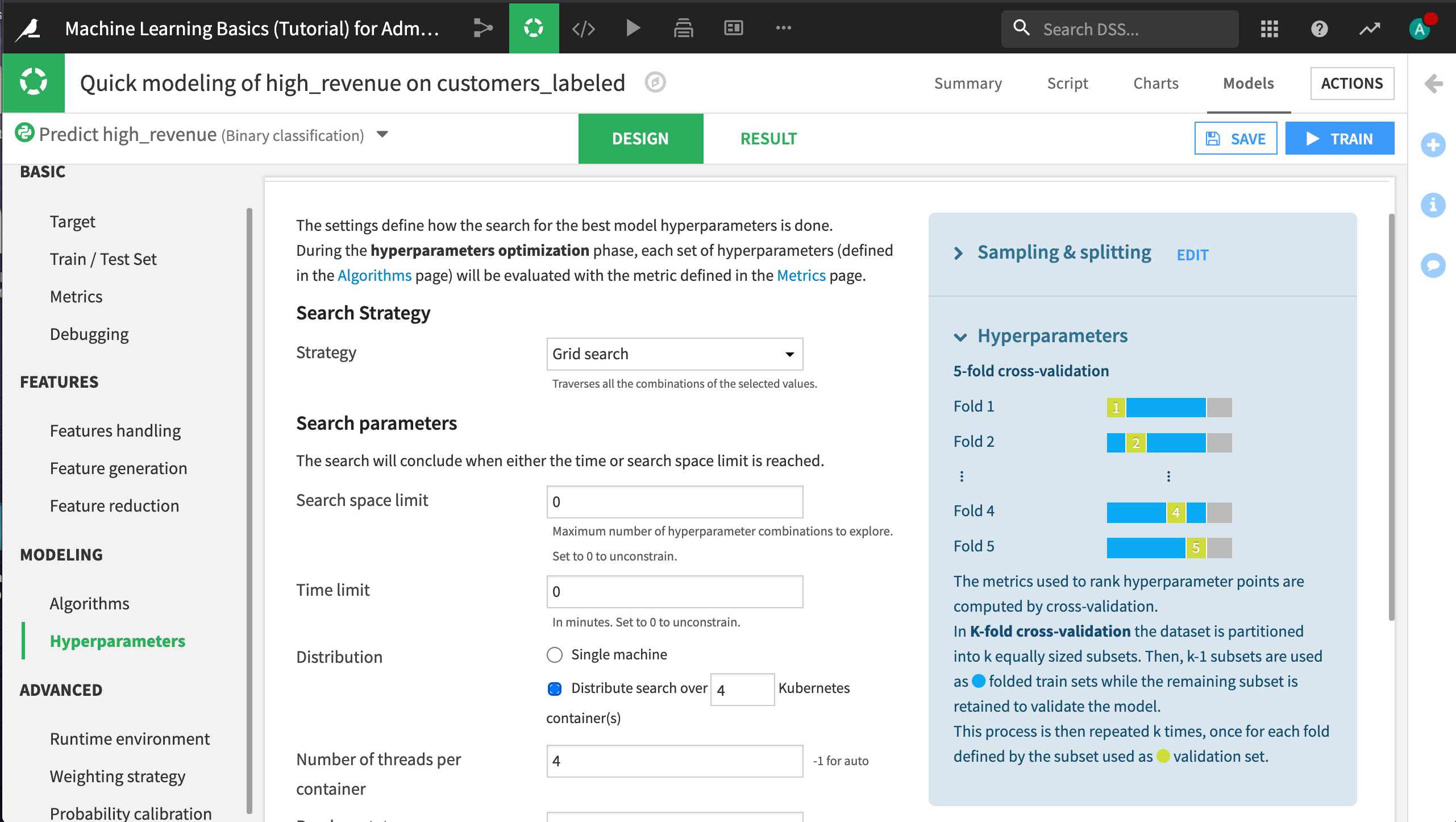Click the Jobs play icon in navbar

click(633, 28)
